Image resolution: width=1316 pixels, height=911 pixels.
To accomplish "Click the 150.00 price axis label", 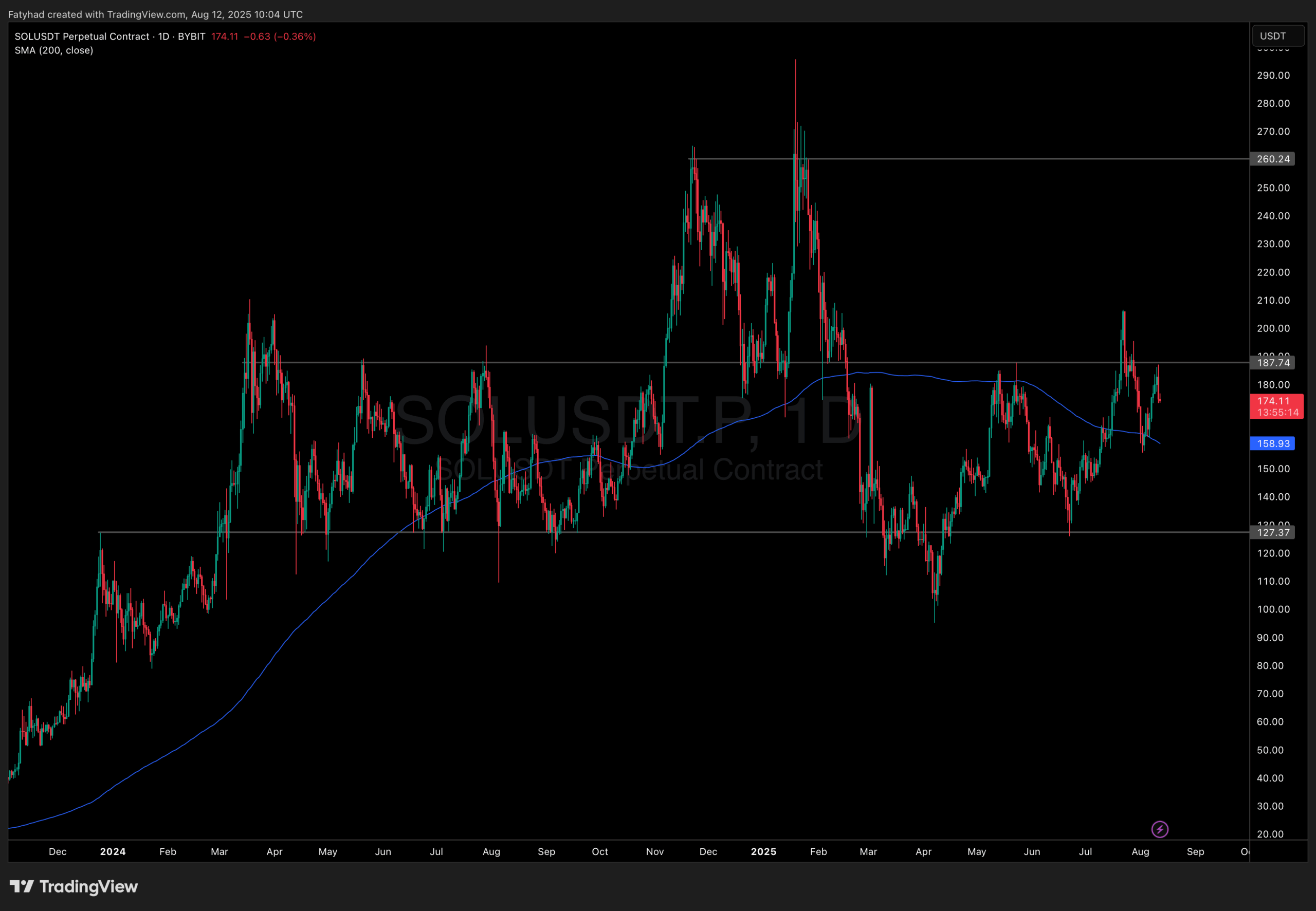I will [1273, 469].
